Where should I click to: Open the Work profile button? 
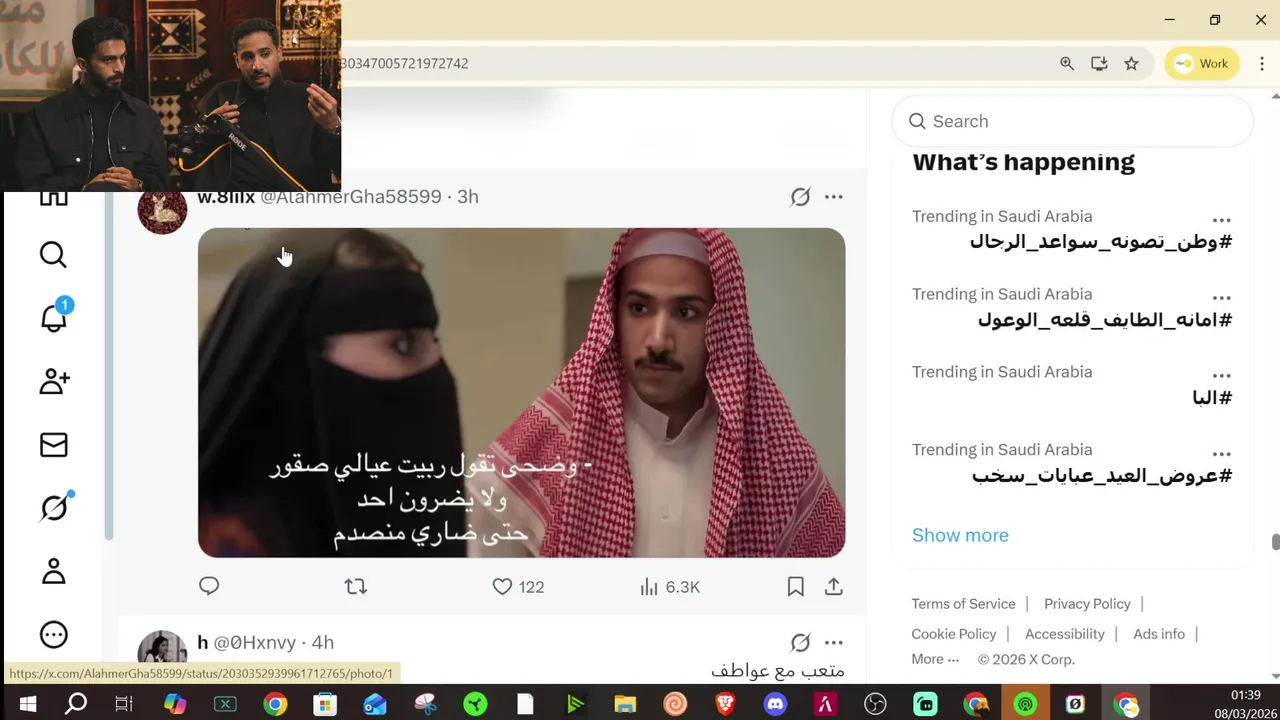1202,63
